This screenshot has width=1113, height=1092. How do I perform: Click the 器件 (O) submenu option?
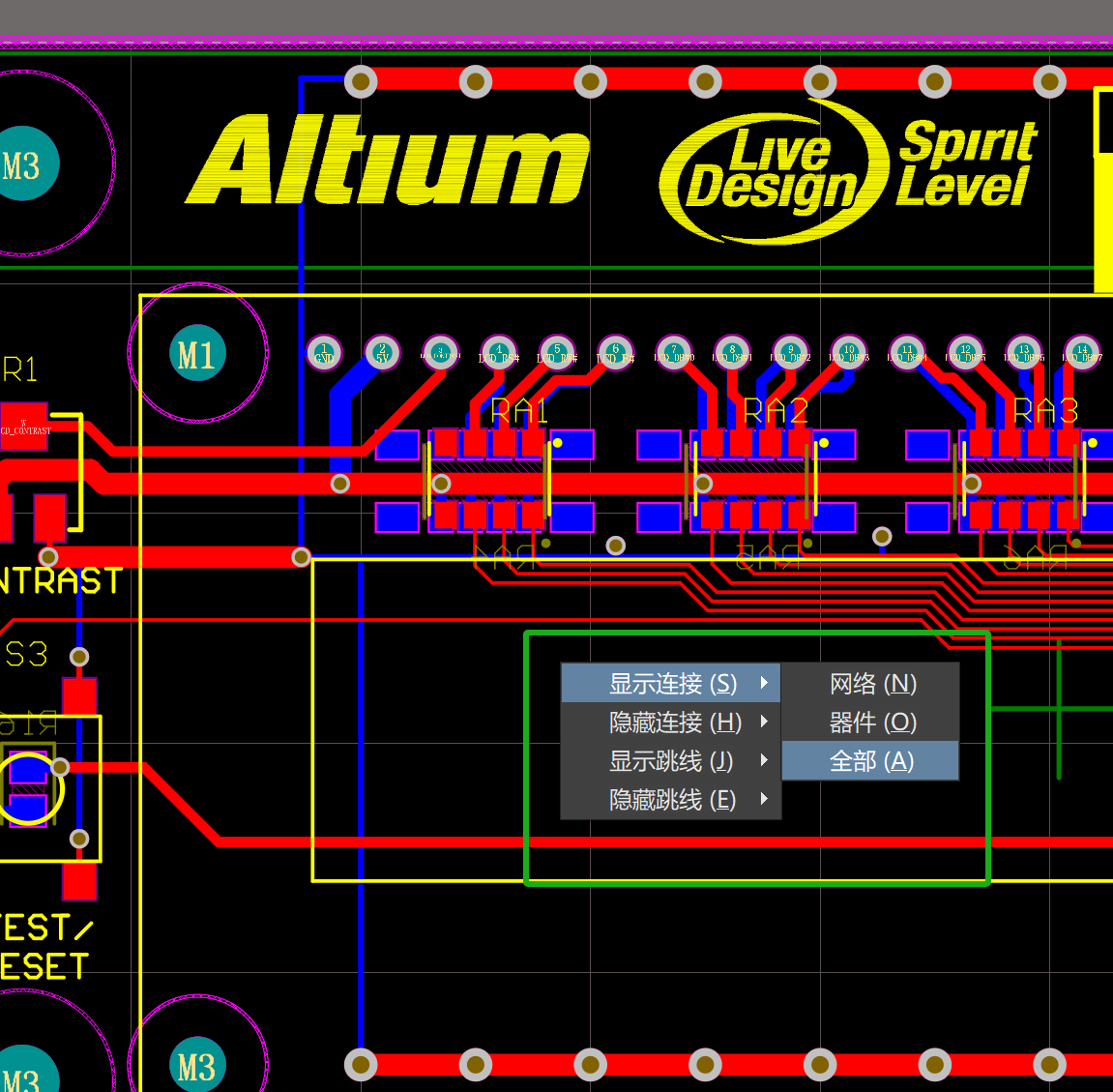click(x=870, y=723)
